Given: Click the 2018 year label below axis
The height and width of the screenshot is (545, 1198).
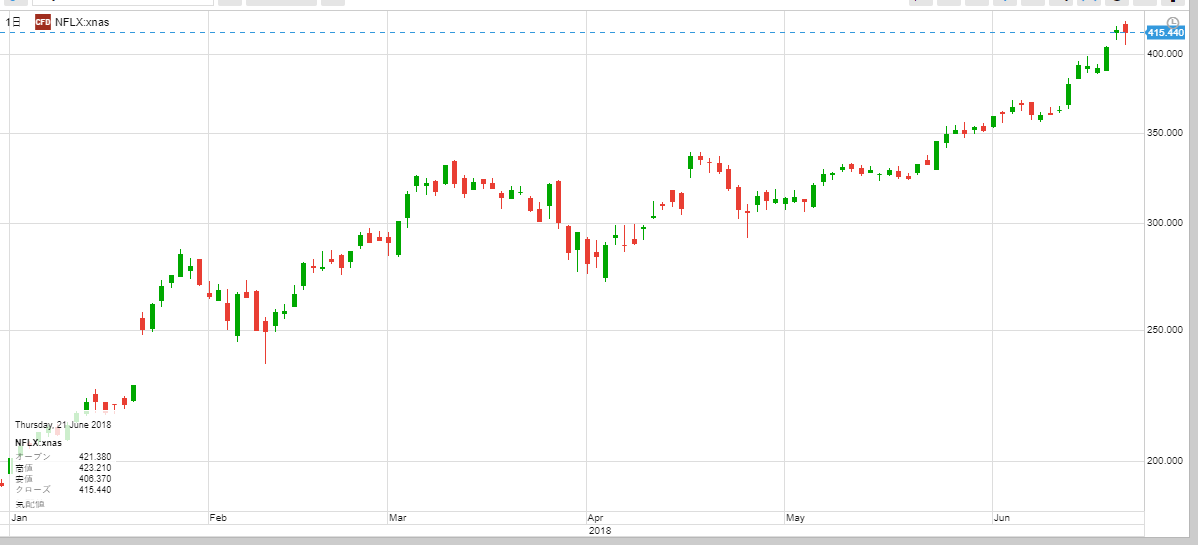Looking at the screenshot, I should [x=600, y=530].
